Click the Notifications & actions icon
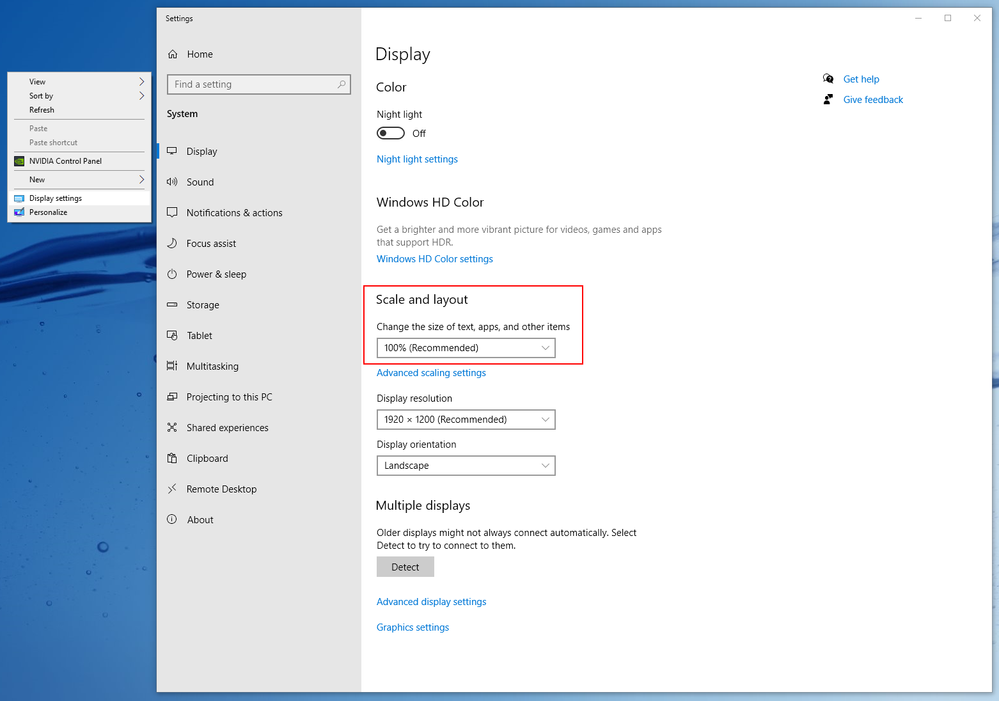 172,212
